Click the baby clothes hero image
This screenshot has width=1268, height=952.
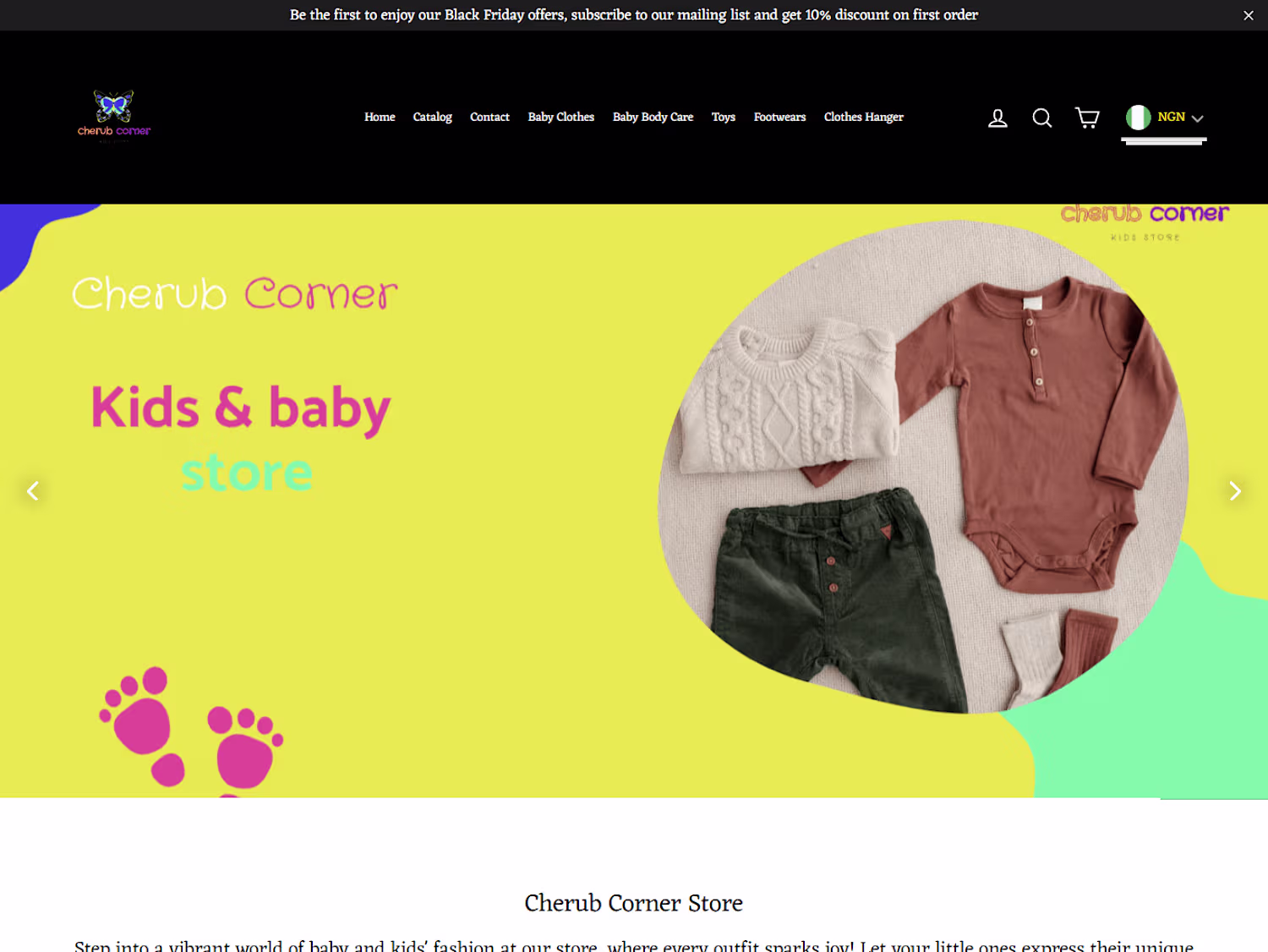(x=923, y=467)
